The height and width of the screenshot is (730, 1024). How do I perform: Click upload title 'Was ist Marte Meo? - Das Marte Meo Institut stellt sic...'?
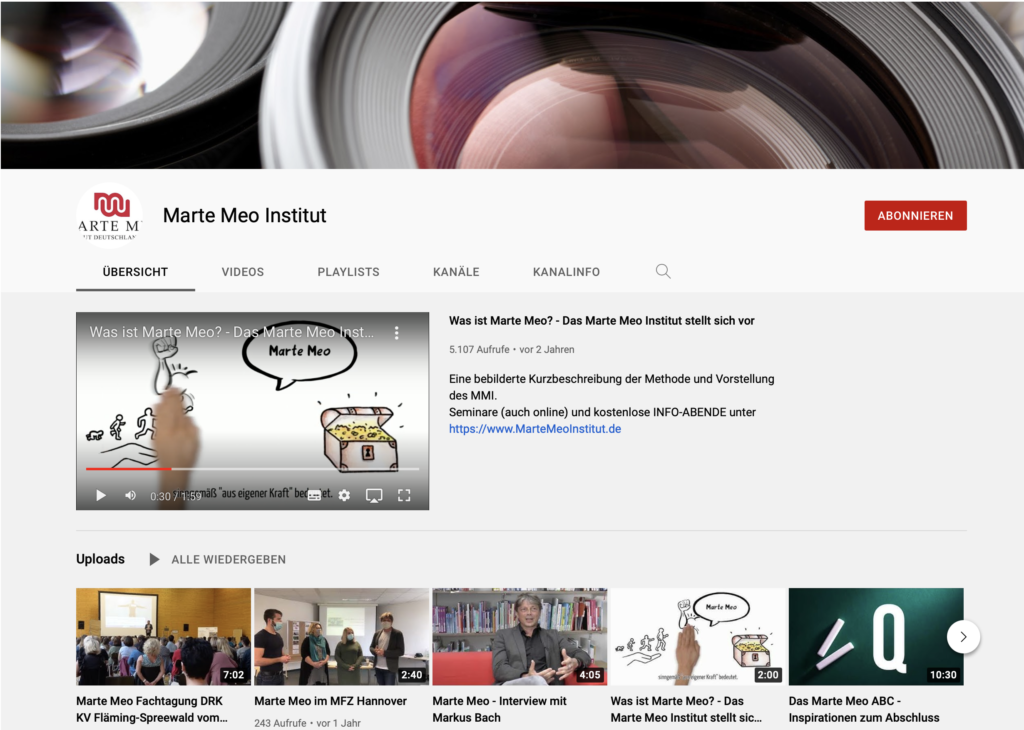[686, 709]
